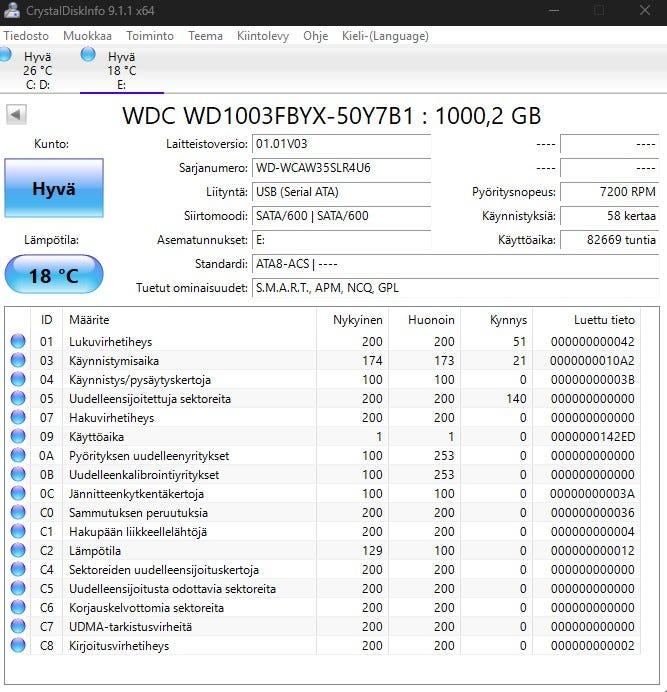The image size is (667, 692).
Task: Open the Tiedosto menu
Action: 26,36
